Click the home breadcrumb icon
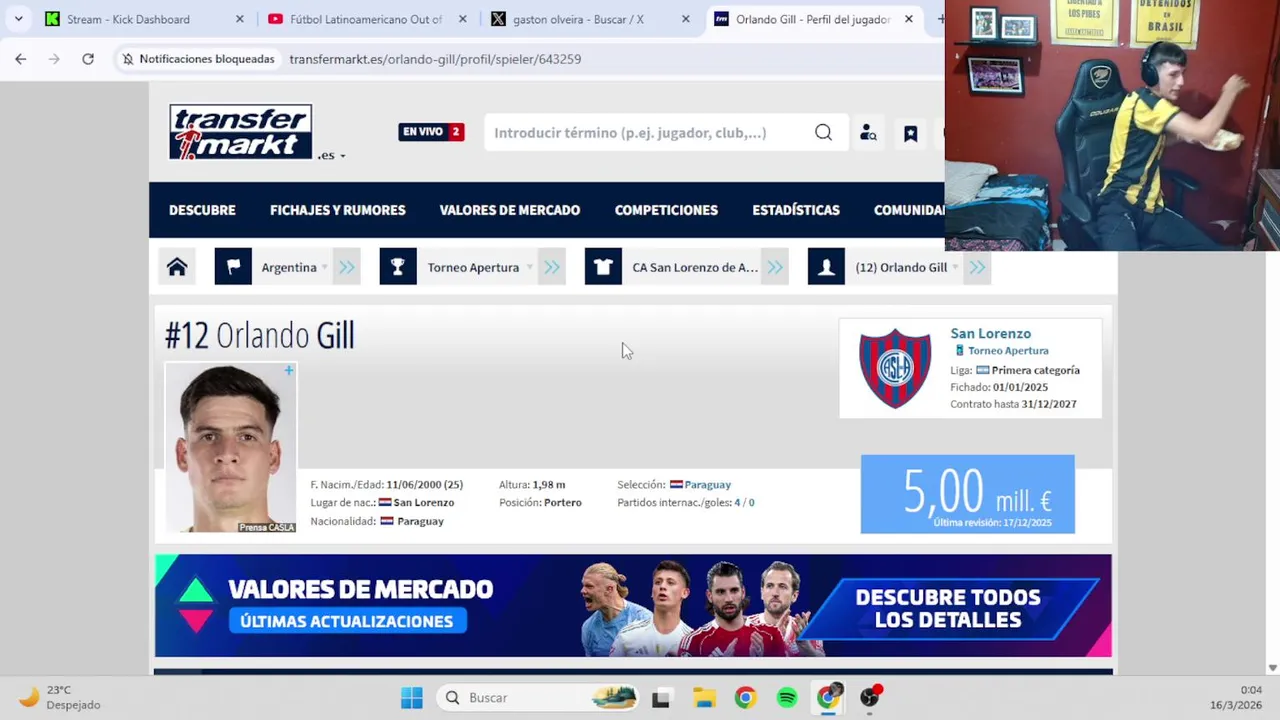1280x720 pixels. [x=177, y=267]
